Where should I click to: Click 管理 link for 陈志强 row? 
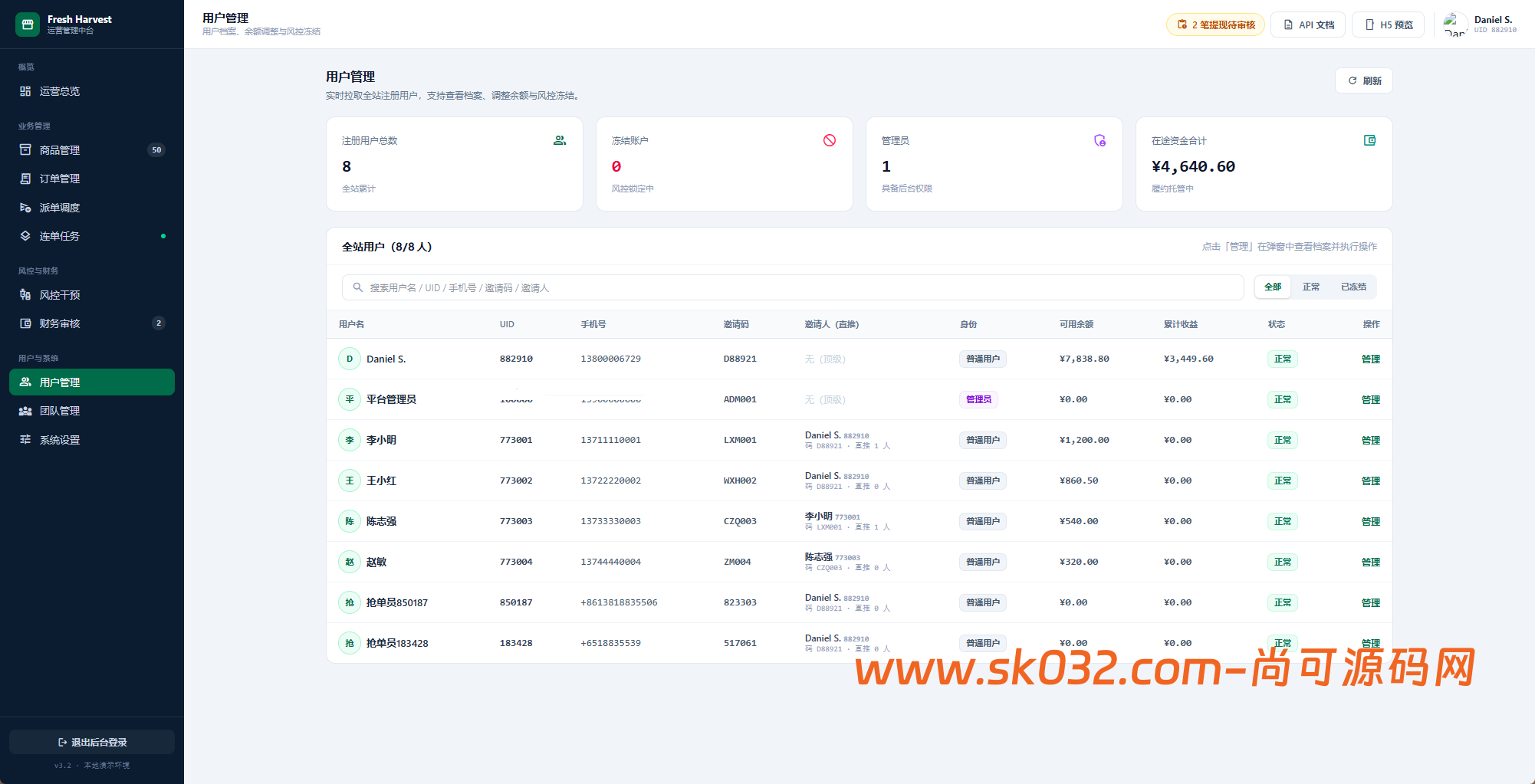1370,521
